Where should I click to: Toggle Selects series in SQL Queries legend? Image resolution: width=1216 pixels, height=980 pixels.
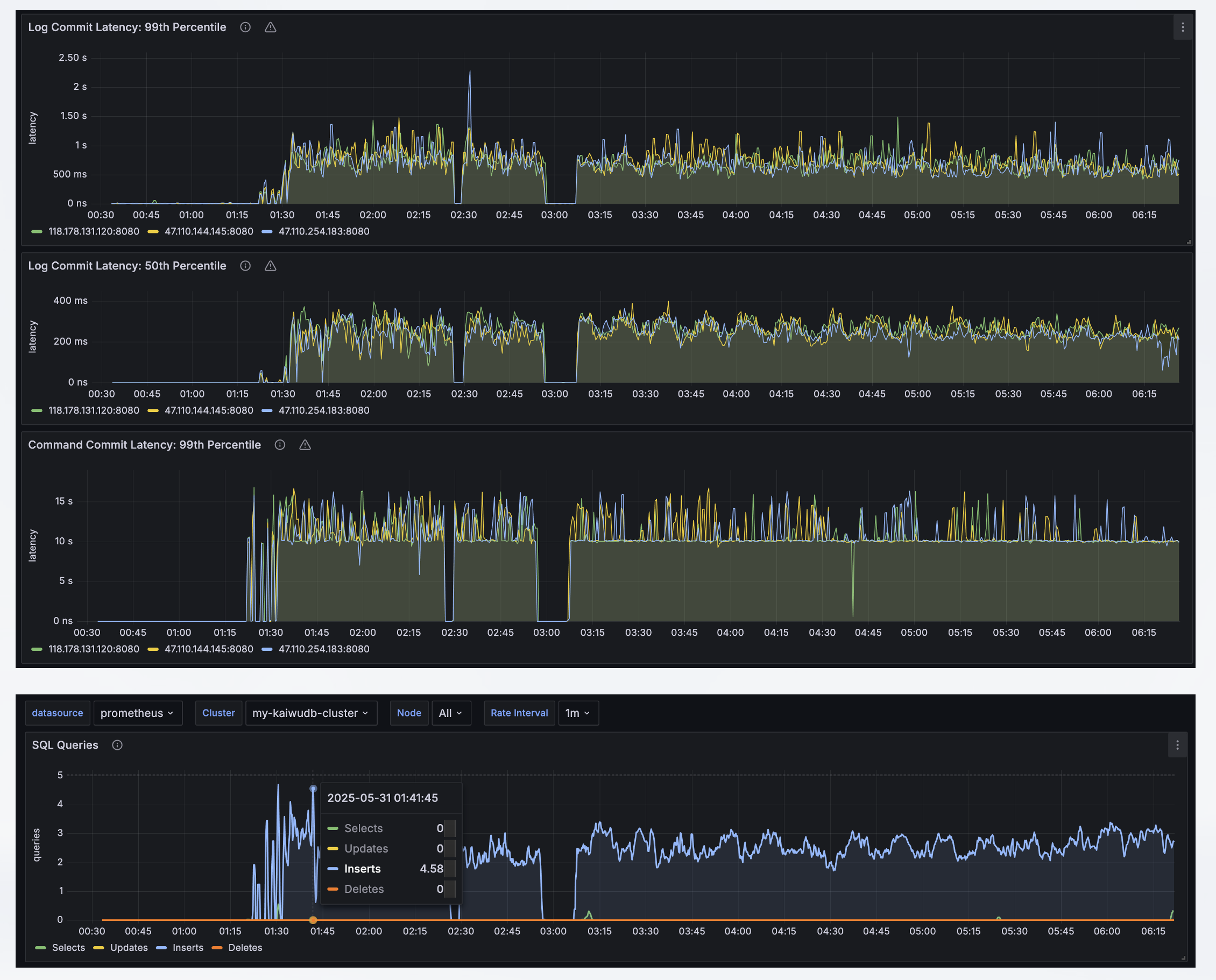(x=68, y=947)
